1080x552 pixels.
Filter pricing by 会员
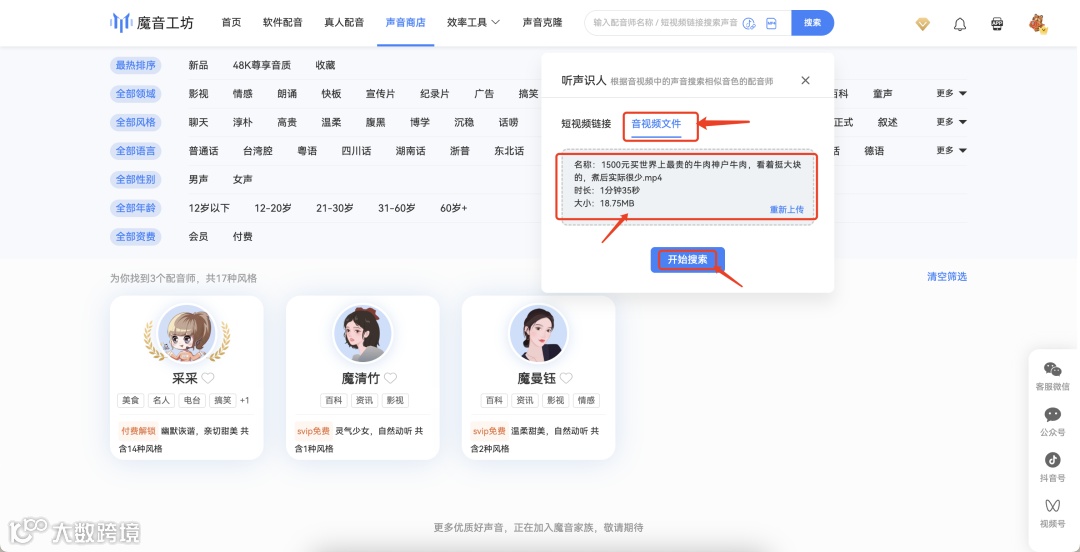198,236
